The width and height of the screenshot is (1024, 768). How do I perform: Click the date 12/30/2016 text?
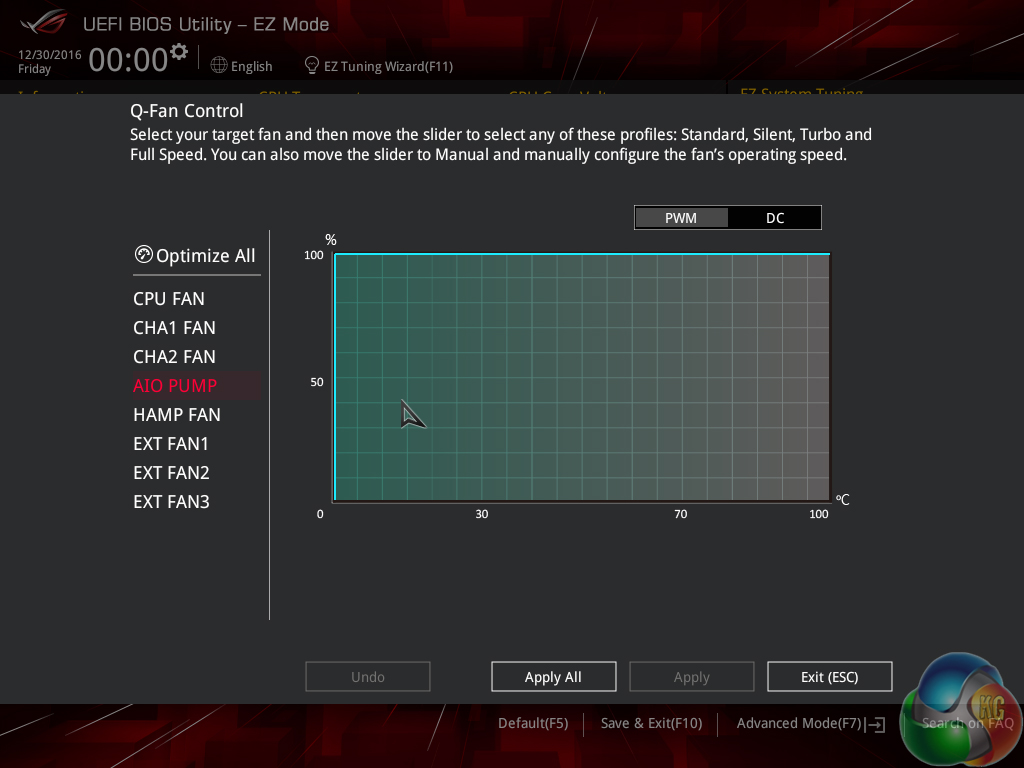point(50,55)
